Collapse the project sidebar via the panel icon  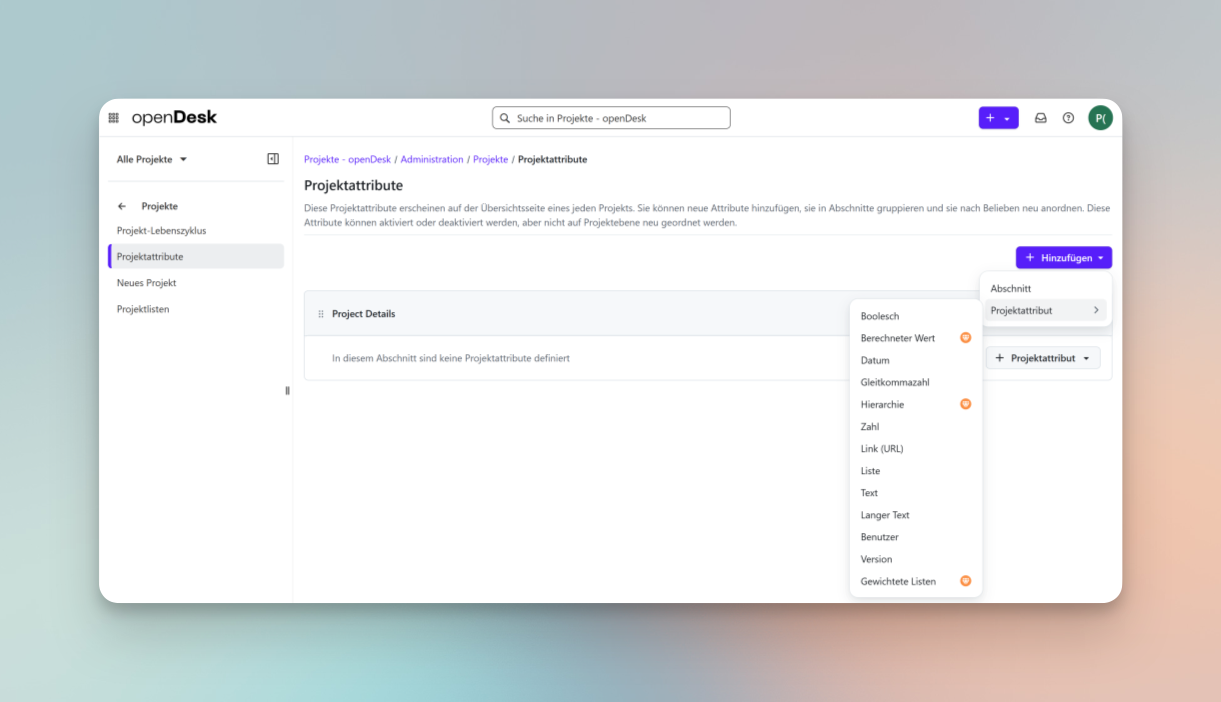point(274,159)
